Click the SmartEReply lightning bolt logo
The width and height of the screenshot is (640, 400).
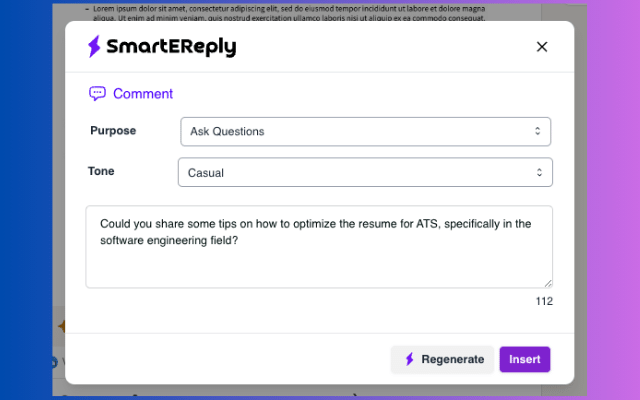95,46
